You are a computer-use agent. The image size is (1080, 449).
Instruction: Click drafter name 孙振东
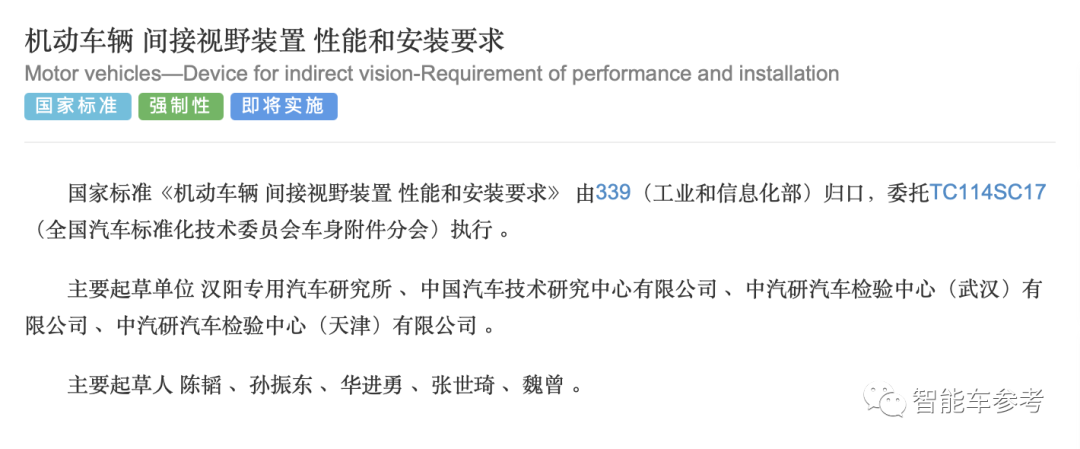[281, 385]
